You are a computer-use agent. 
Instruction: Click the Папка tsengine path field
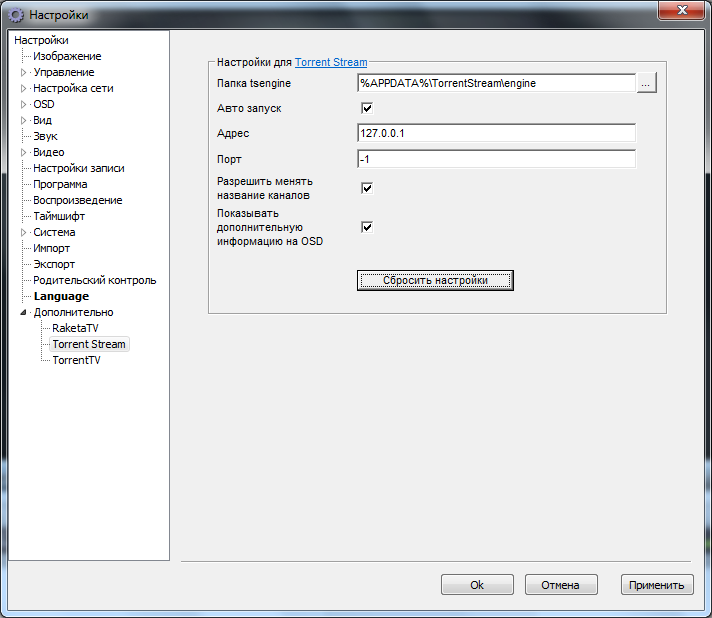coord(496,83)
